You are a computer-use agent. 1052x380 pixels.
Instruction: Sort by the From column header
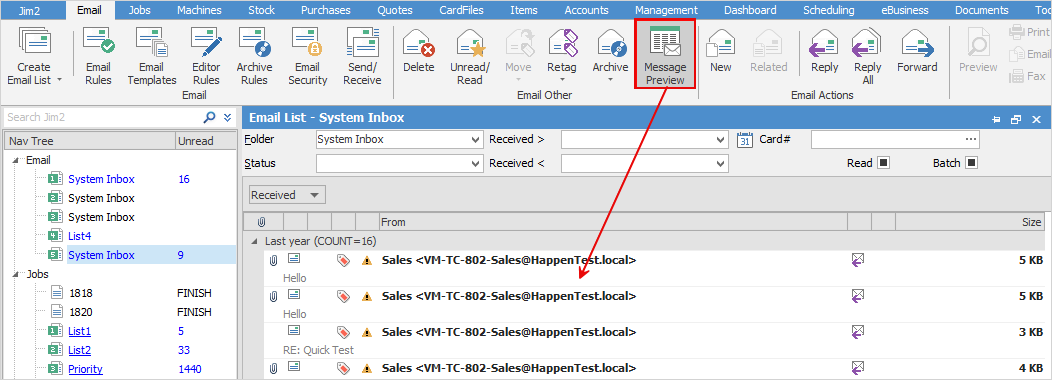tap(613, 222)
